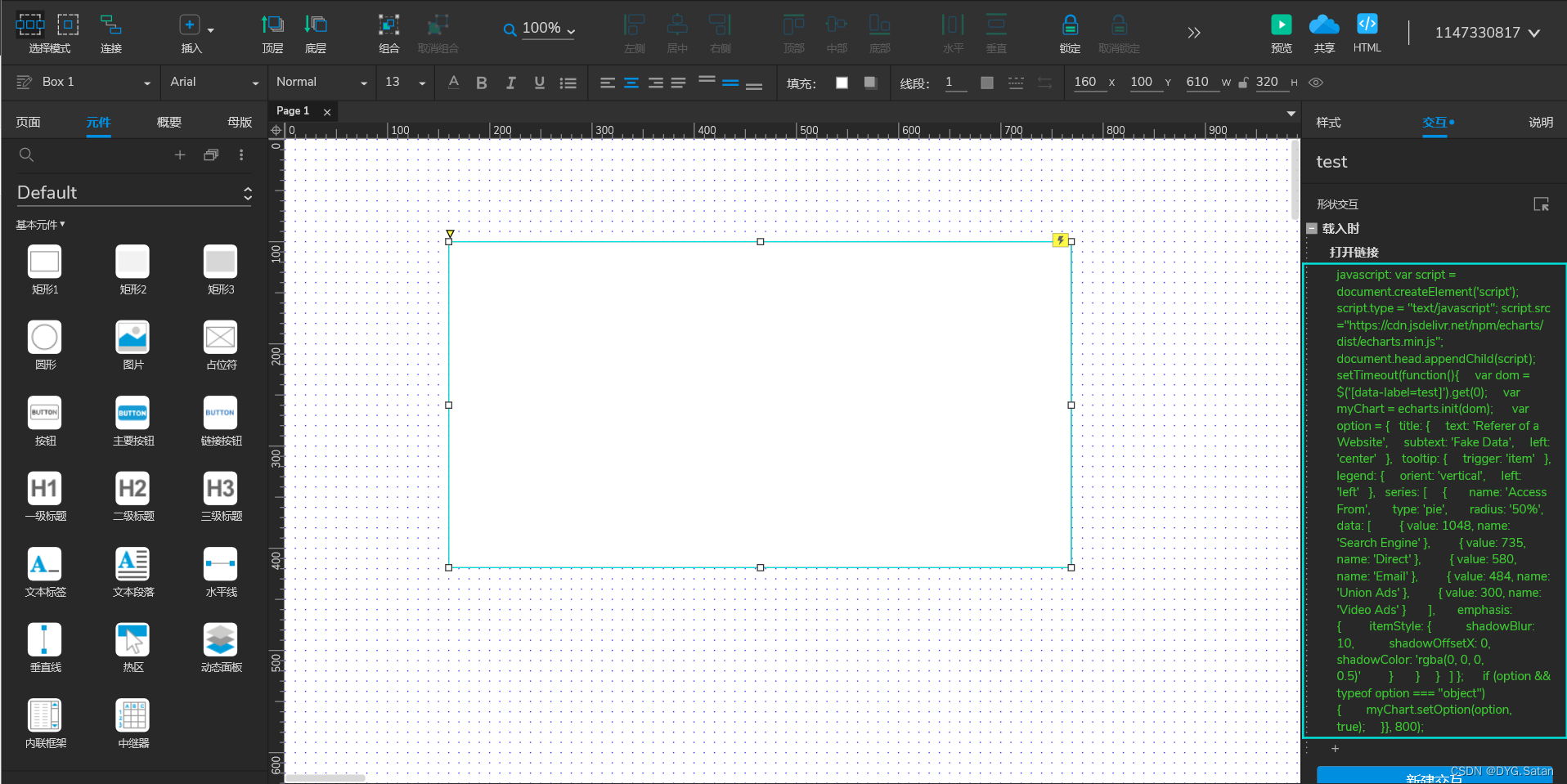
Task: Show more toolbar items via double chevron
Action: click(1194, 33)
